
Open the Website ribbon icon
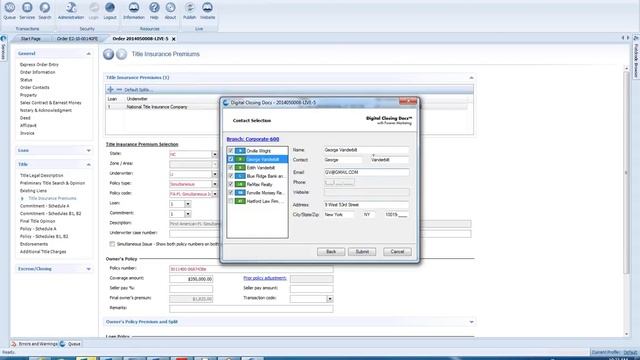pyautogui.click(x=207, y=10)
